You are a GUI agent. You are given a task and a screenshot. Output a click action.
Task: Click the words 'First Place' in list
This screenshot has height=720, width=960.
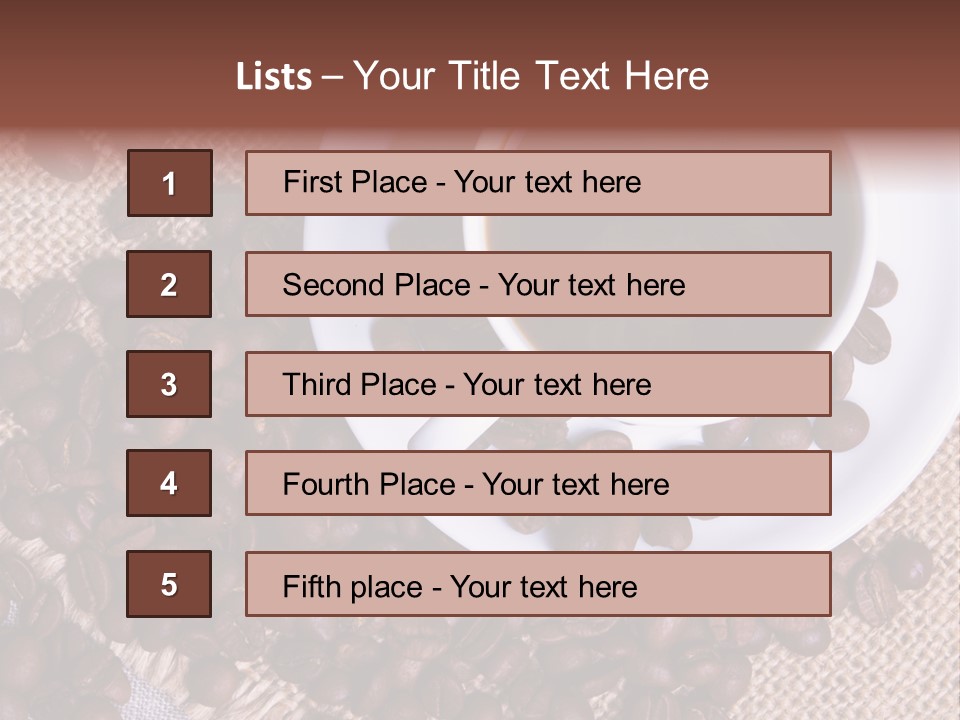click(x=355, y=182)
